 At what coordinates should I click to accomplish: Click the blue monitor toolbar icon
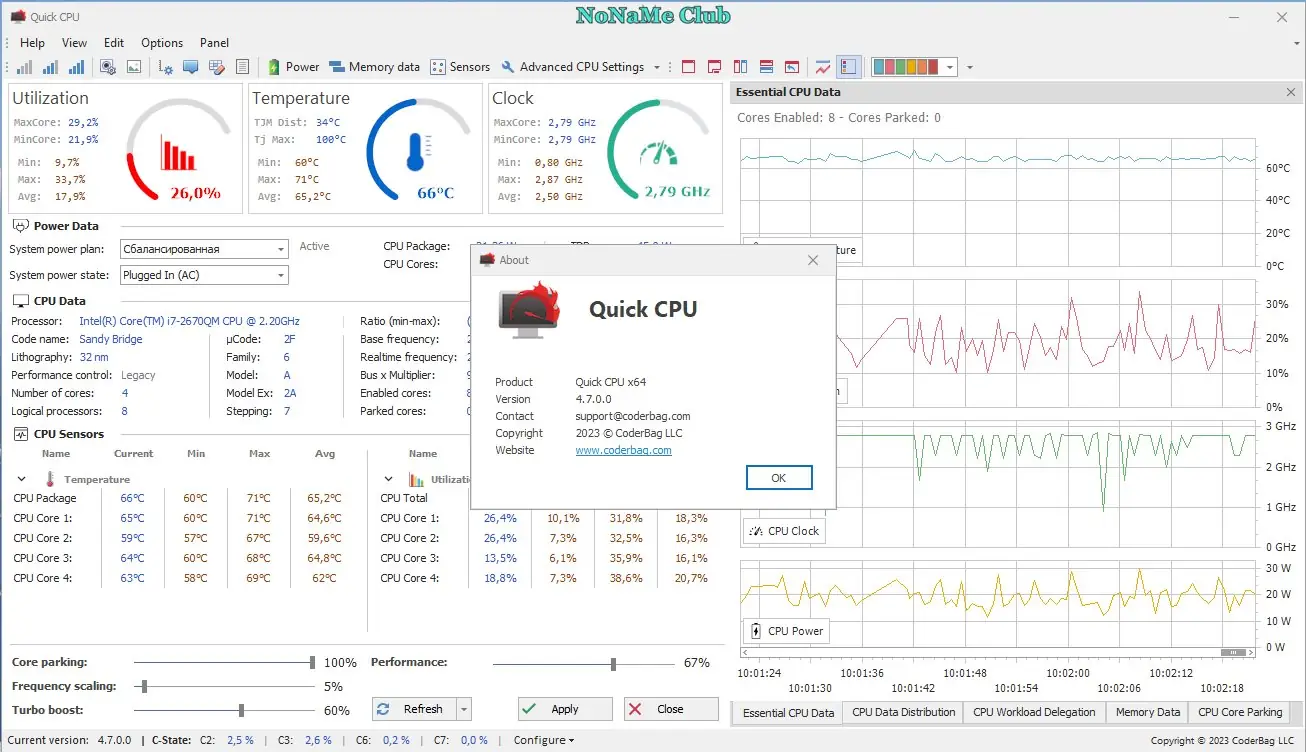(x=190, y=67)
